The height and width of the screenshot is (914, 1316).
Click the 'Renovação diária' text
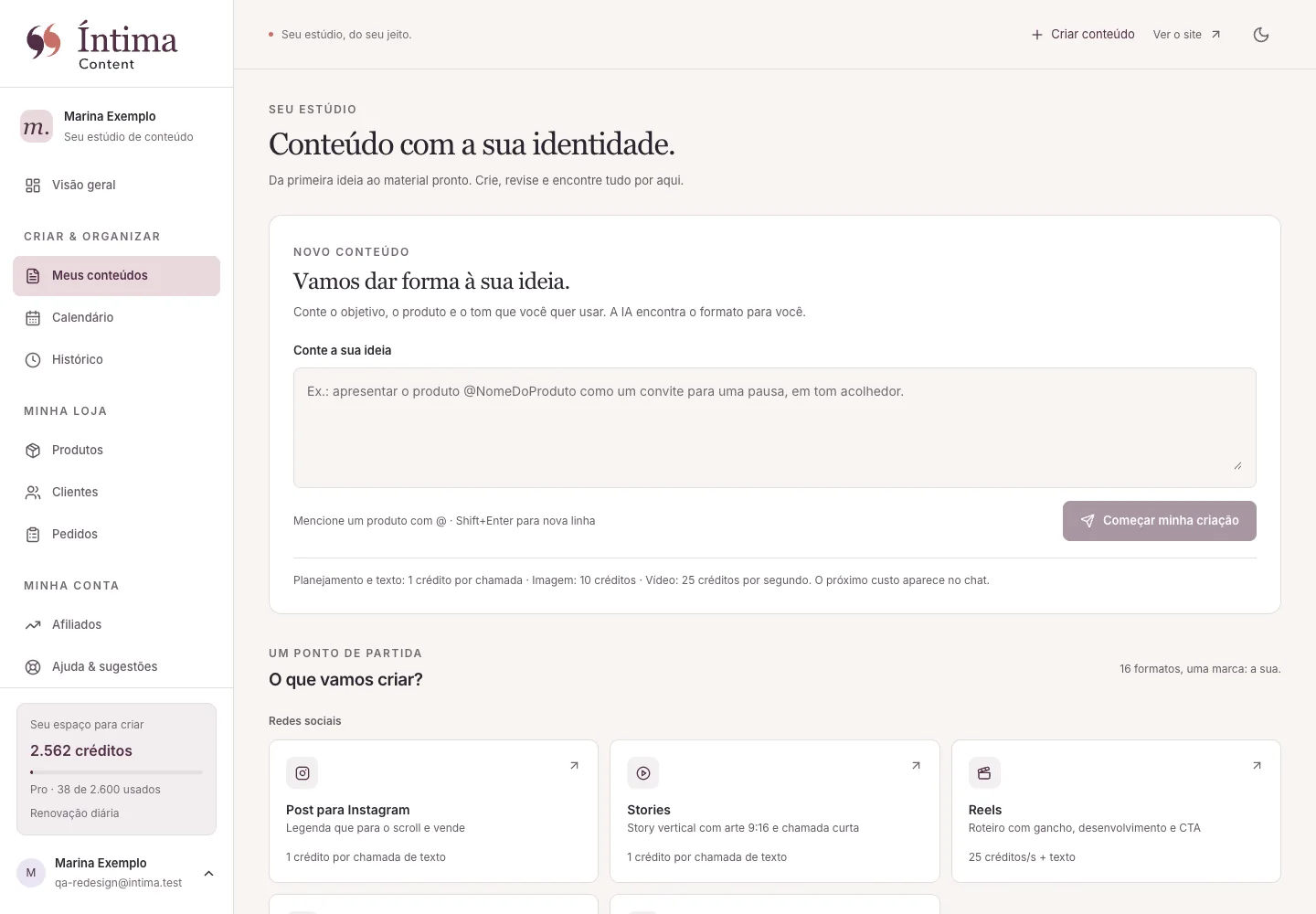coord(75,813)
